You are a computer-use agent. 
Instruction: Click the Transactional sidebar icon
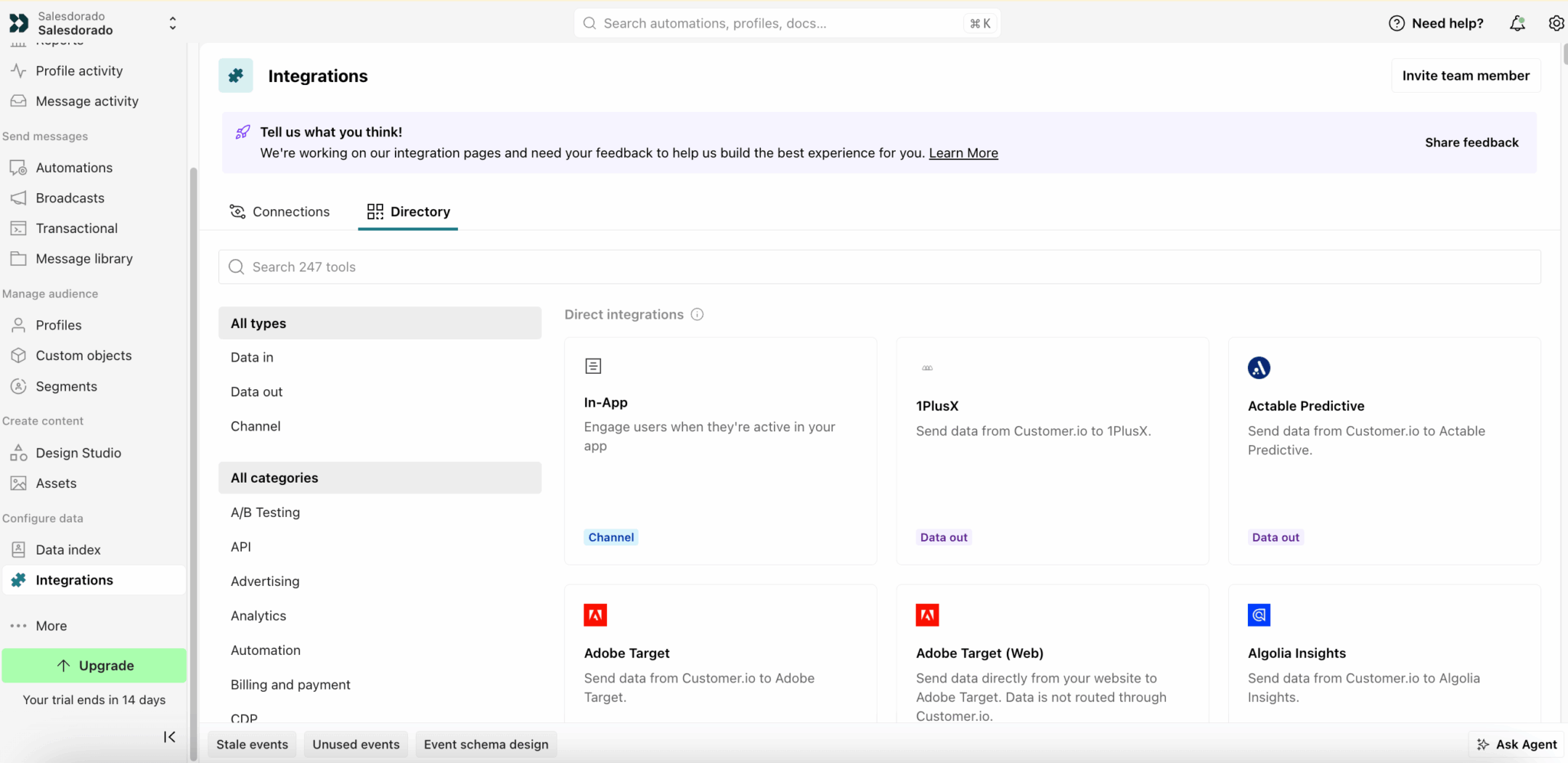click(x=18, y=228)
